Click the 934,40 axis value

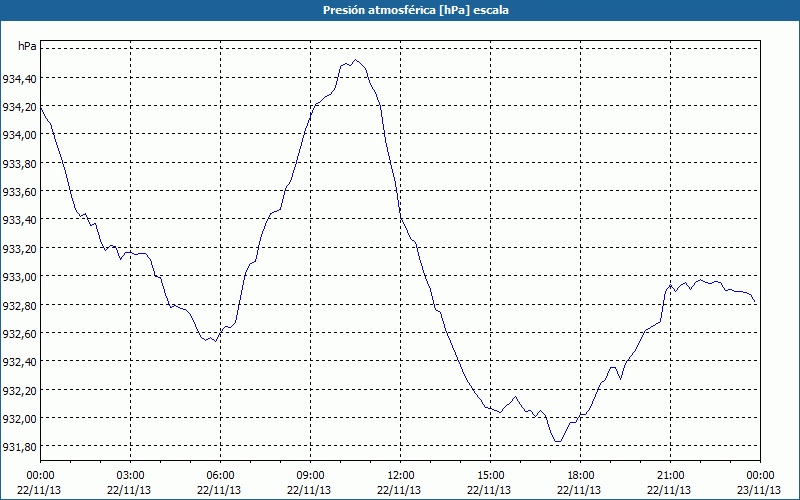tap(19, 79)
